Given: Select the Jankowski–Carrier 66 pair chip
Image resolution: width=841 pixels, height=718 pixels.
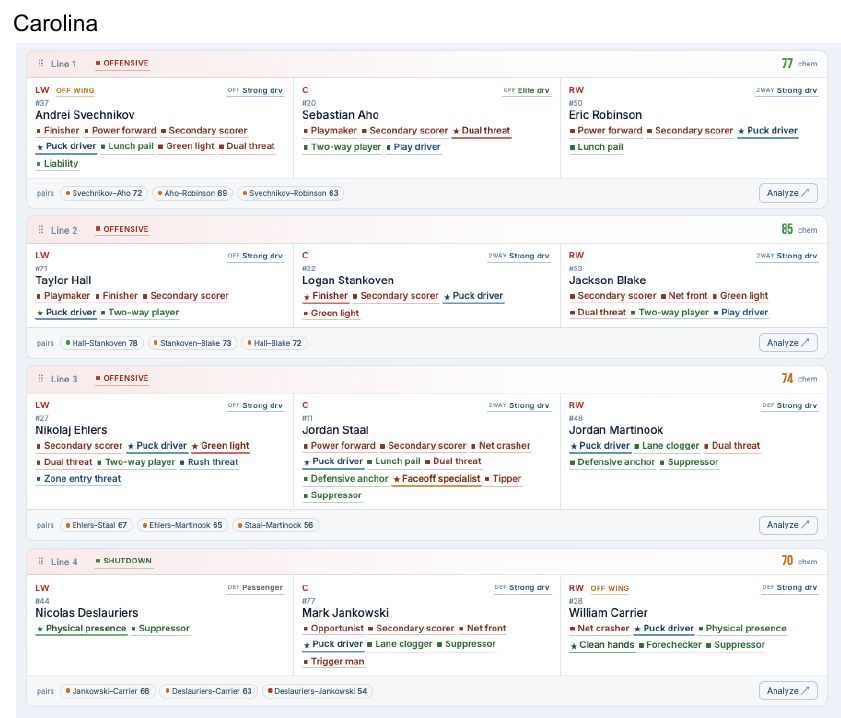Looking at the screenshot, I should (x=108, y=691).
